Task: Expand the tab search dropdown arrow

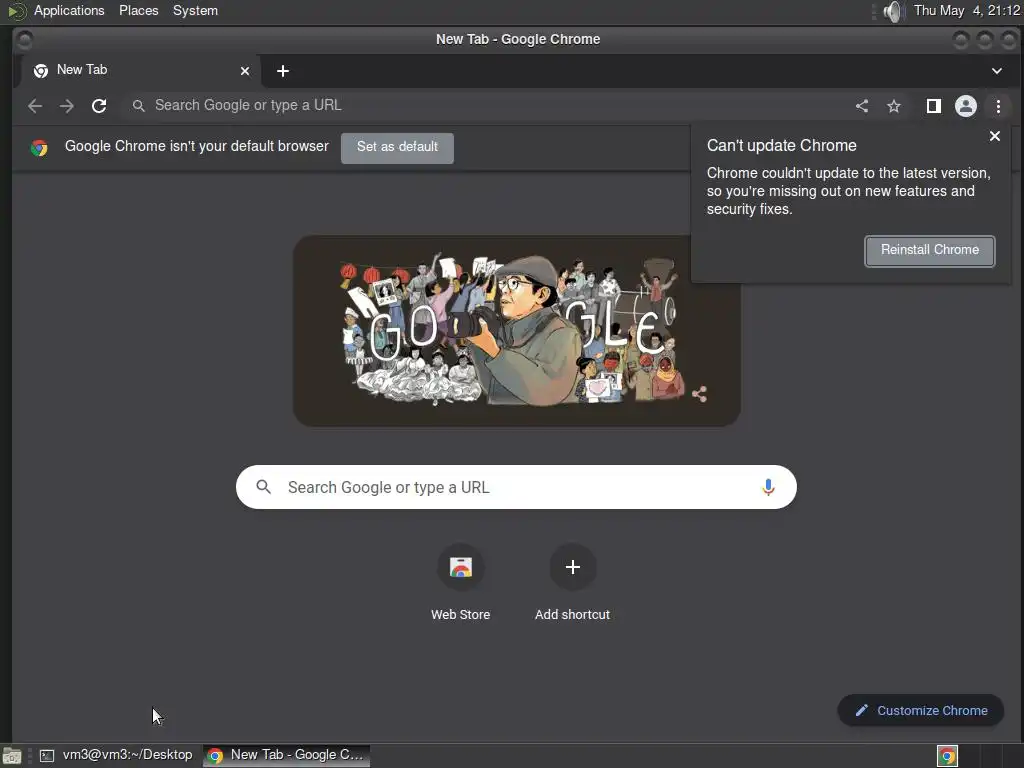Action: pos(997,71)
